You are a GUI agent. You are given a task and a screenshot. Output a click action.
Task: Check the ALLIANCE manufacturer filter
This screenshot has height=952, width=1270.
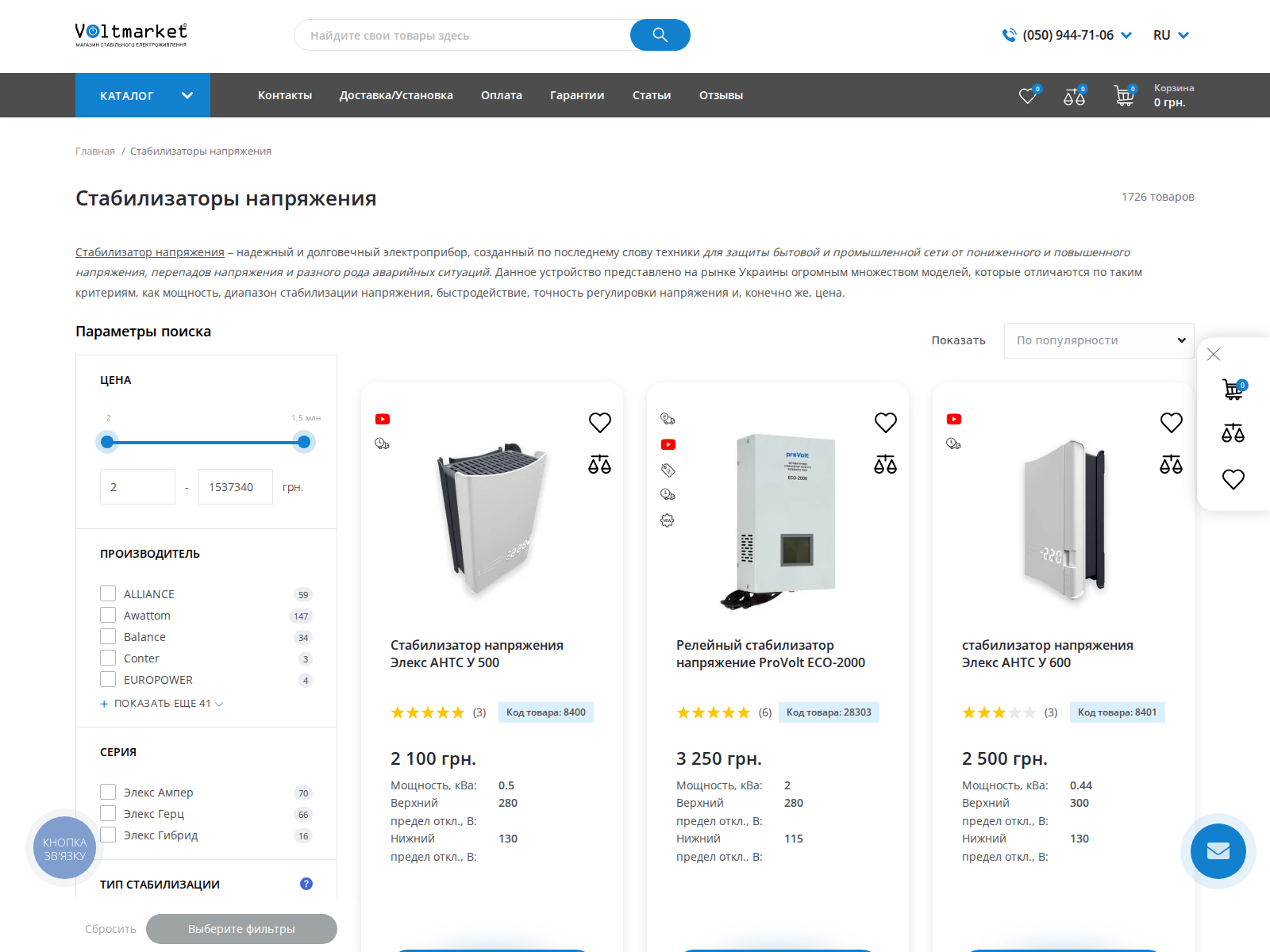pyautogui.click(x=108, y=593)
